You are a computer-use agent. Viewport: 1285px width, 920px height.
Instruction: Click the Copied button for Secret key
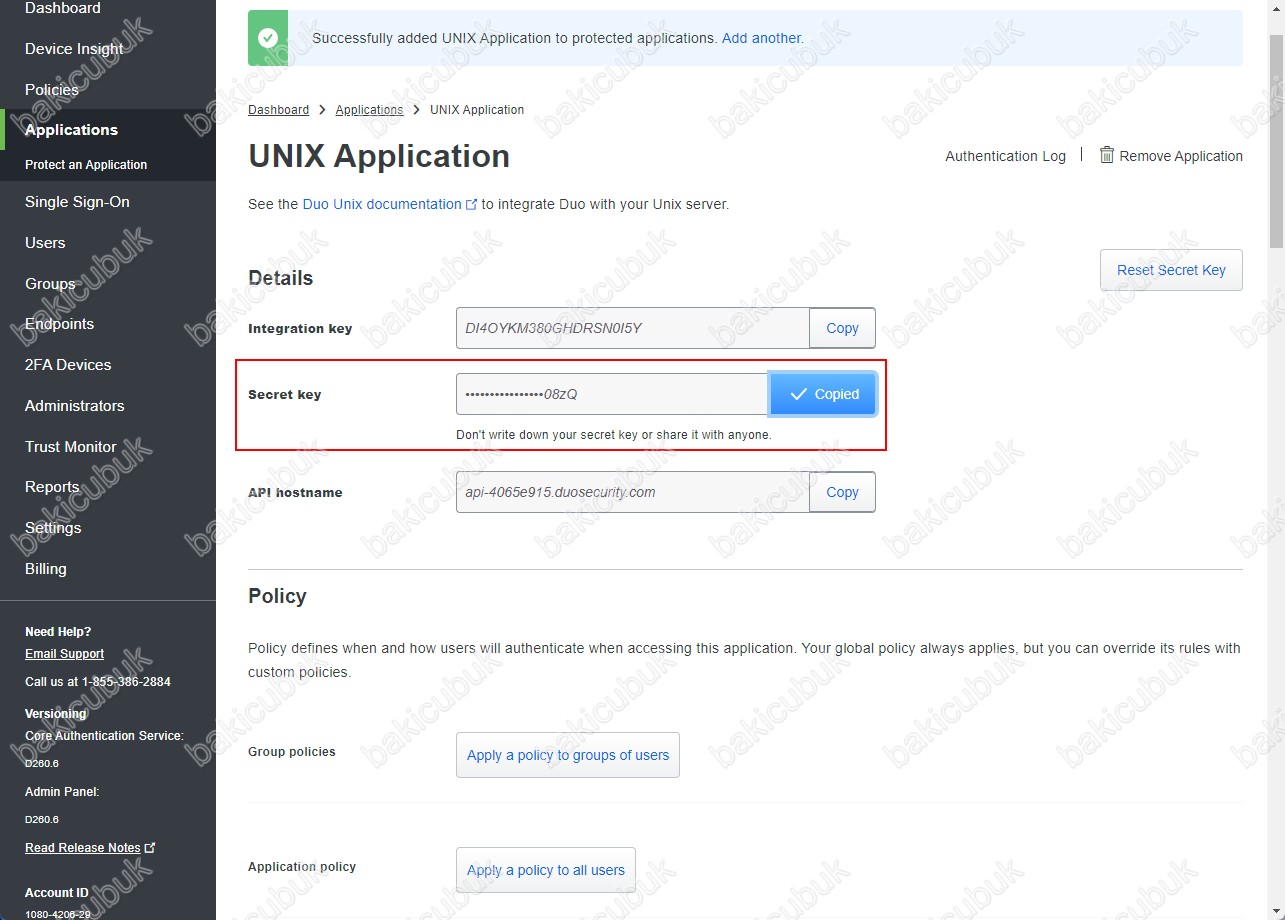(x=823, y=394)
